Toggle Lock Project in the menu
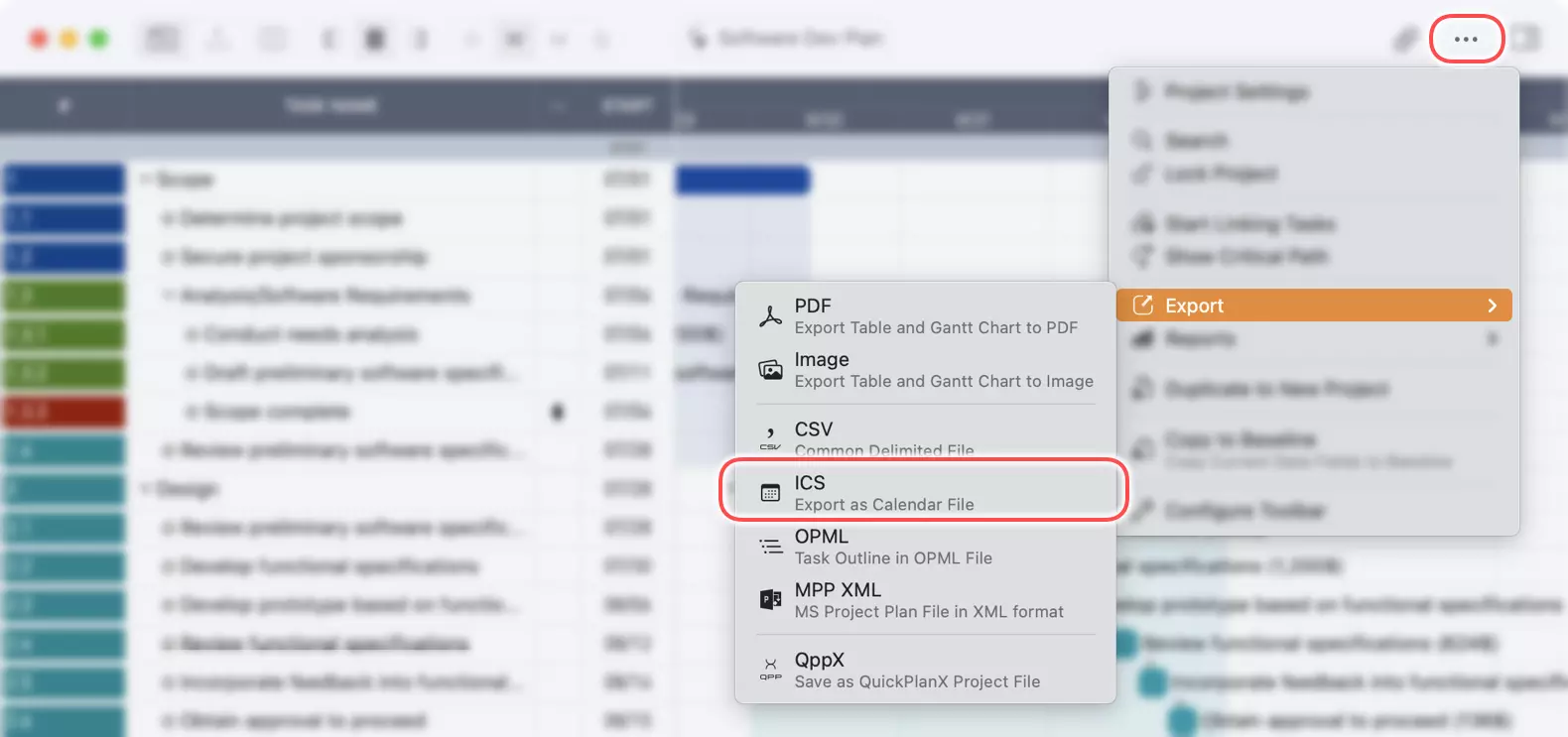 click(x=1221, y=175)
